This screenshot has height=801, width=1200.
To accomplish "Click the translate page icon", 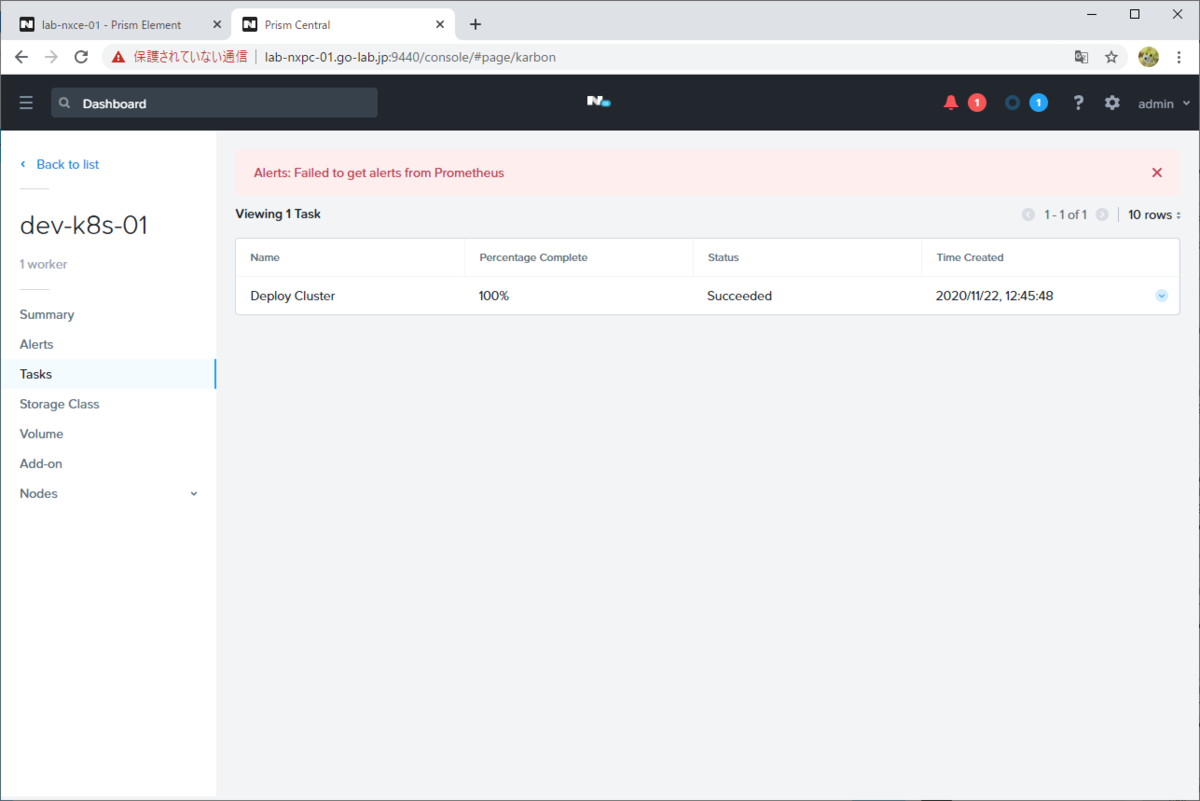I will click(x=1081, y=57).
